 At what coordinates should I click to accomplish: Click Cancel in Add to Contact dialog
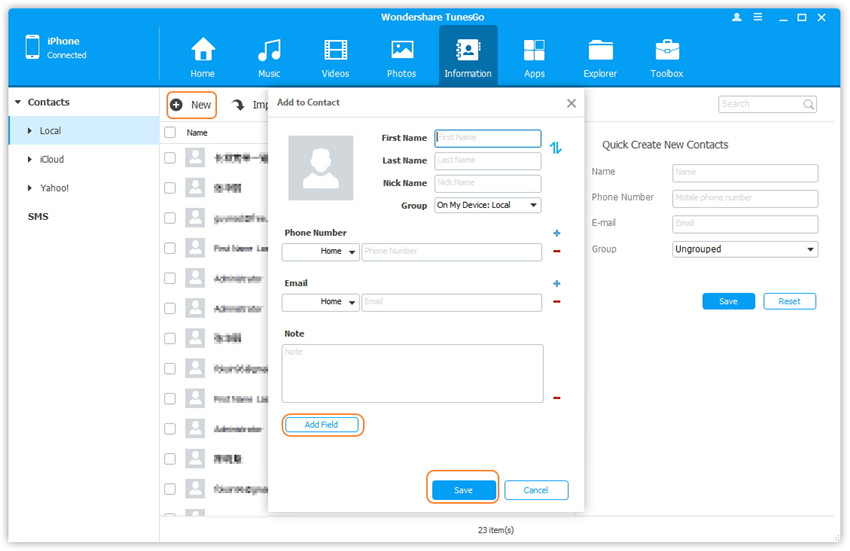pos(536,490)
